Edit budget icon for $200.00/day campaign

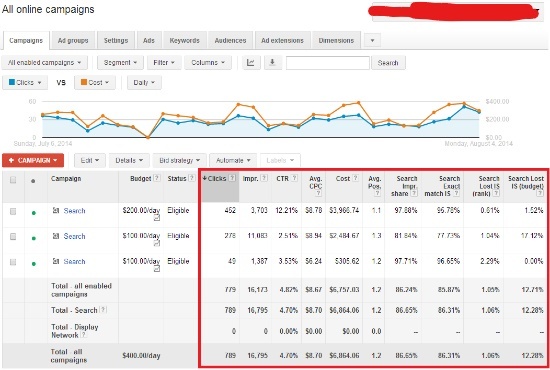[157, 218]
